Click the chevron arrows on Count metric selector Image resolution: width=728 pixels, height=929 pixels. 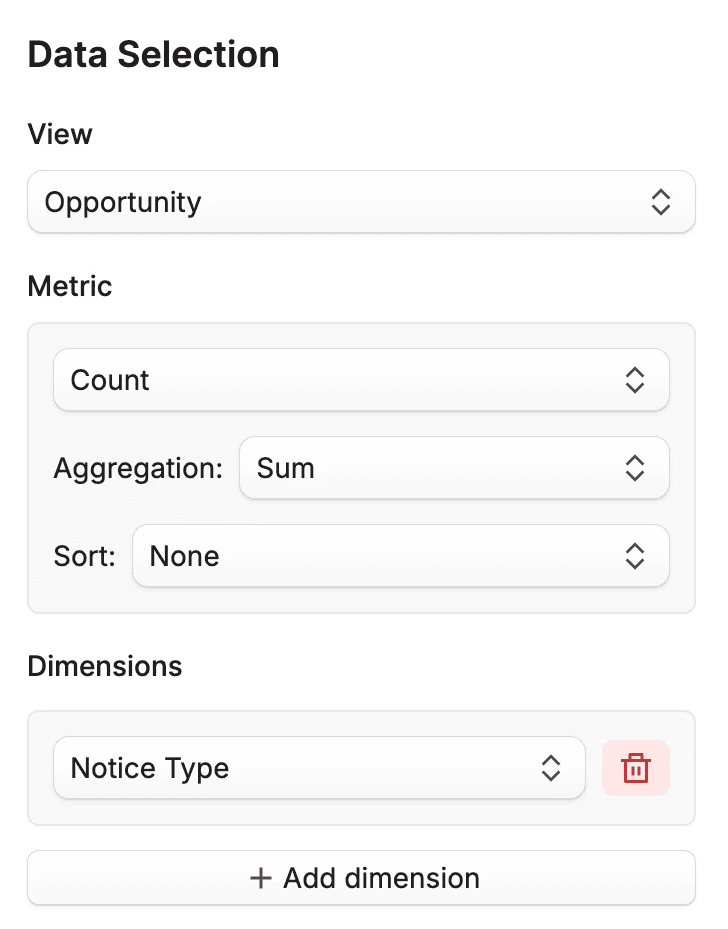tap(634, 380)
